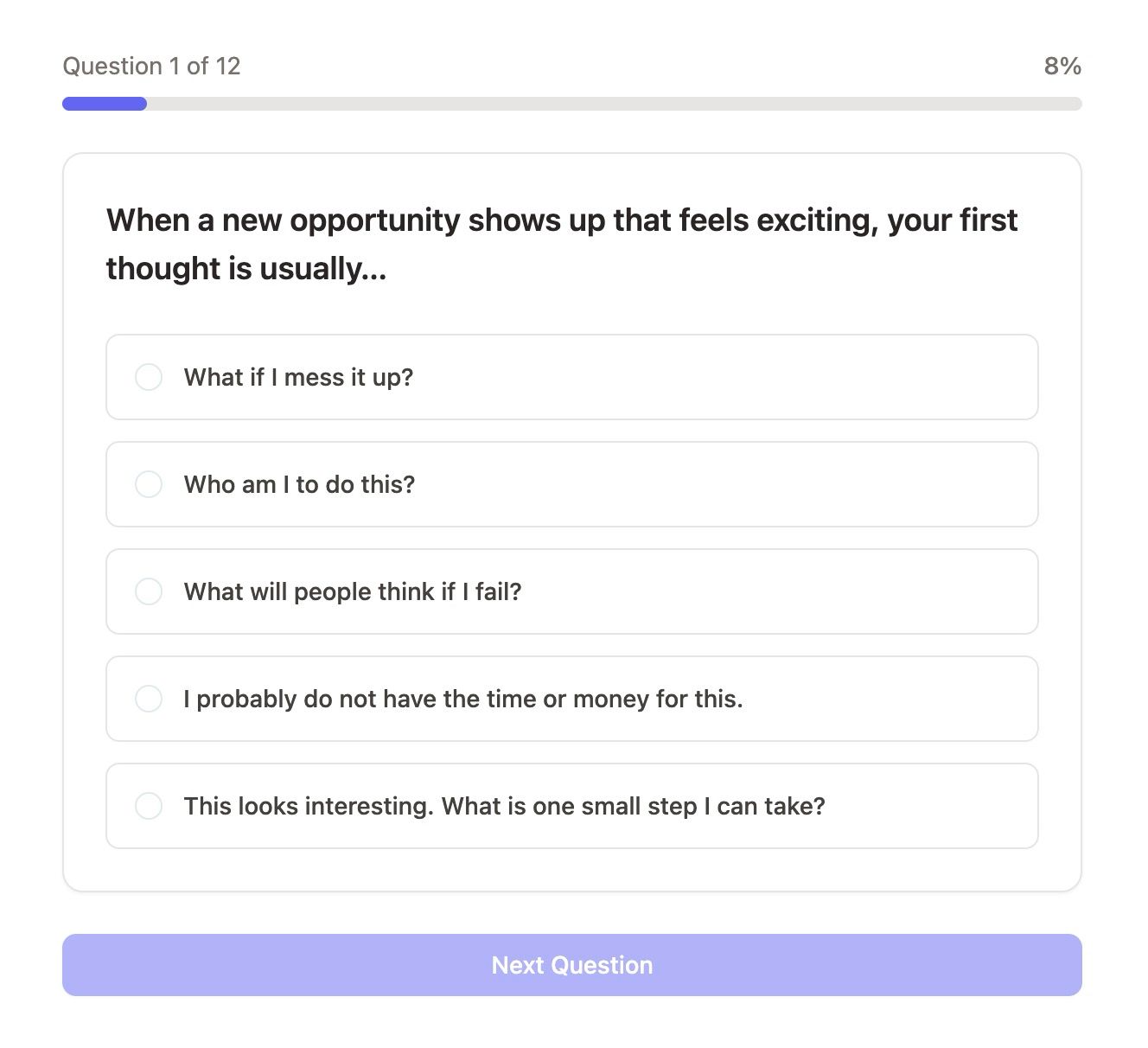The height and width of the screenshot is (1048, 1148).
Task: Mark the 'What will people think if I fail?' radio
Action: point(149,591)
